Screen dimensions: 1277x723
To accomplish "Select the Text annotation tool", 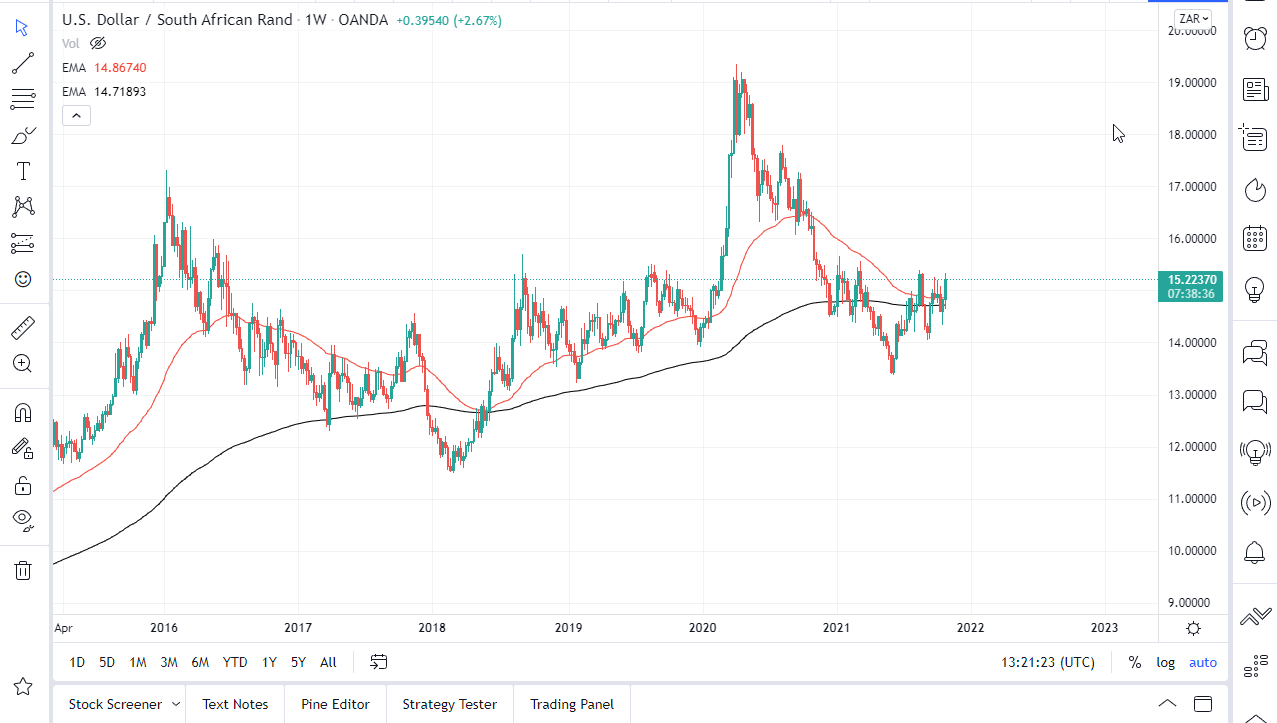I will click(x=22, y=171).
